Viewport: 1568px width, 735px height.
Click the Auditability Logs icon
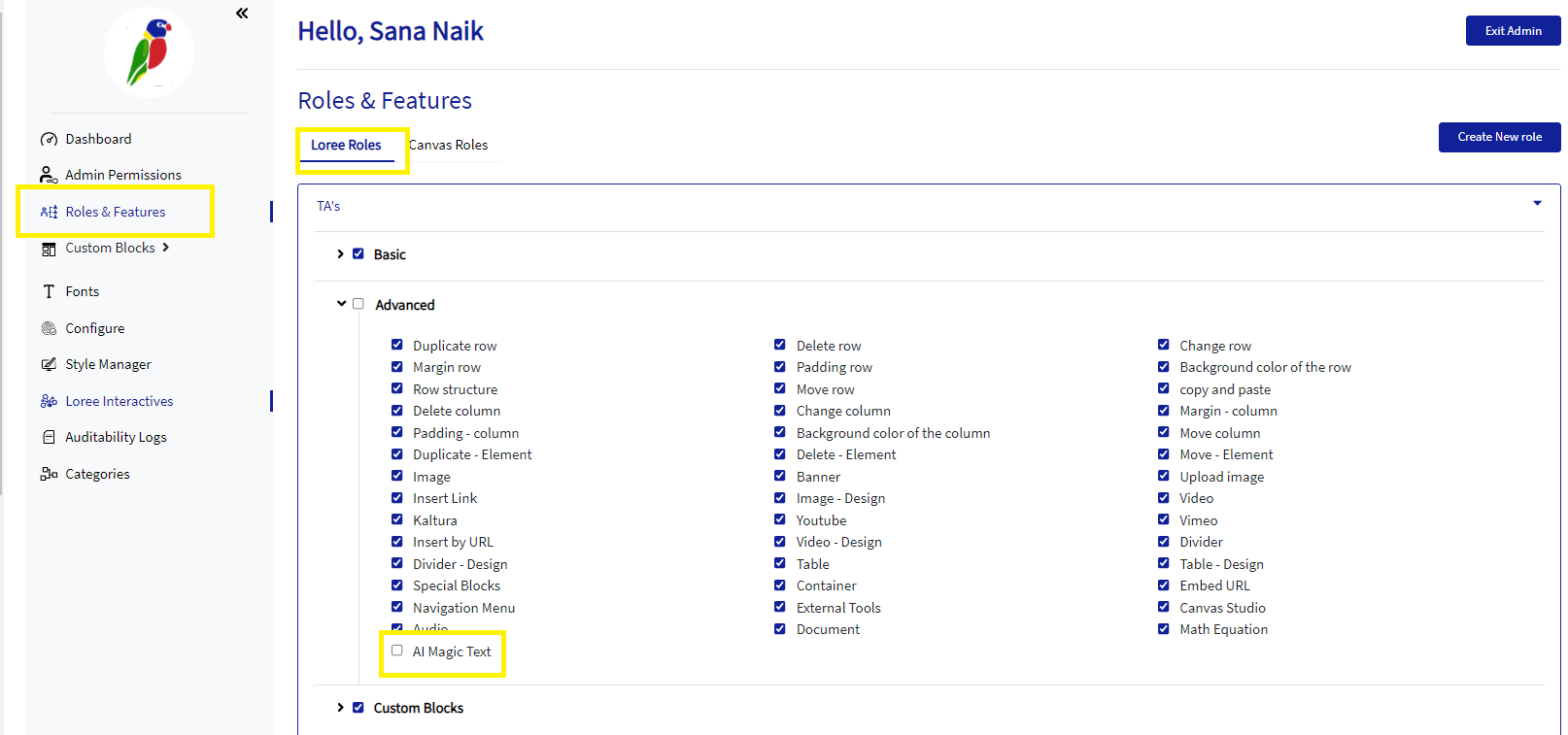[x=49, y=437]
